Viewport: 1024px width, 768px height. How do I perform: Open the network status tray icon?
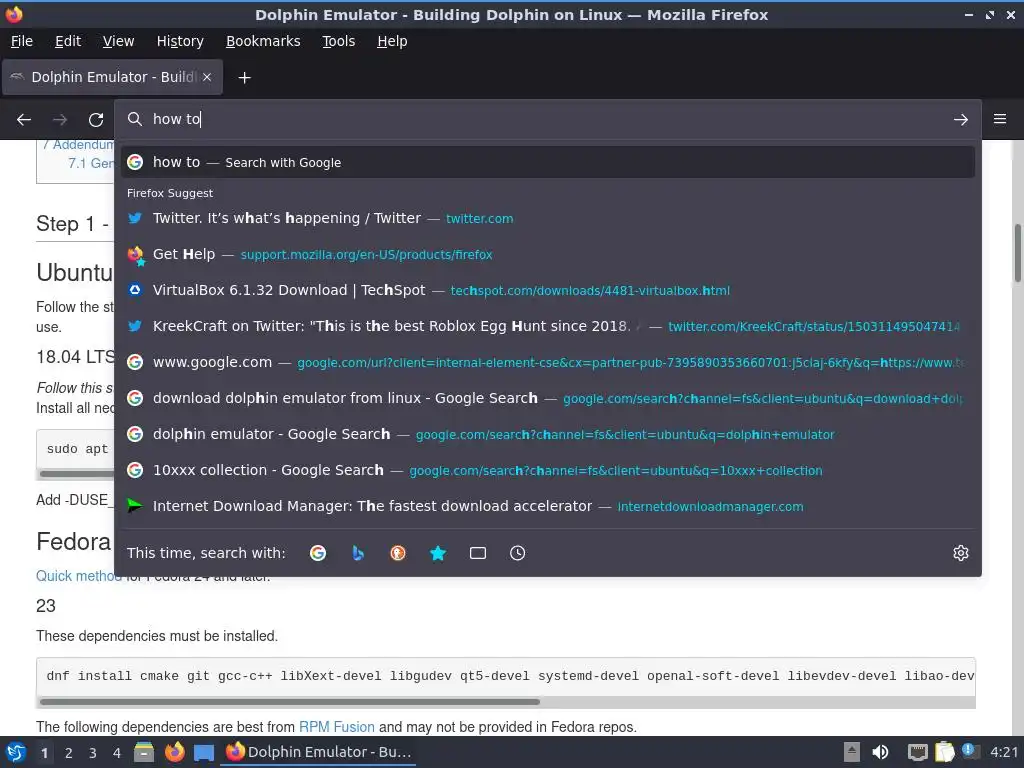point(918,752)
